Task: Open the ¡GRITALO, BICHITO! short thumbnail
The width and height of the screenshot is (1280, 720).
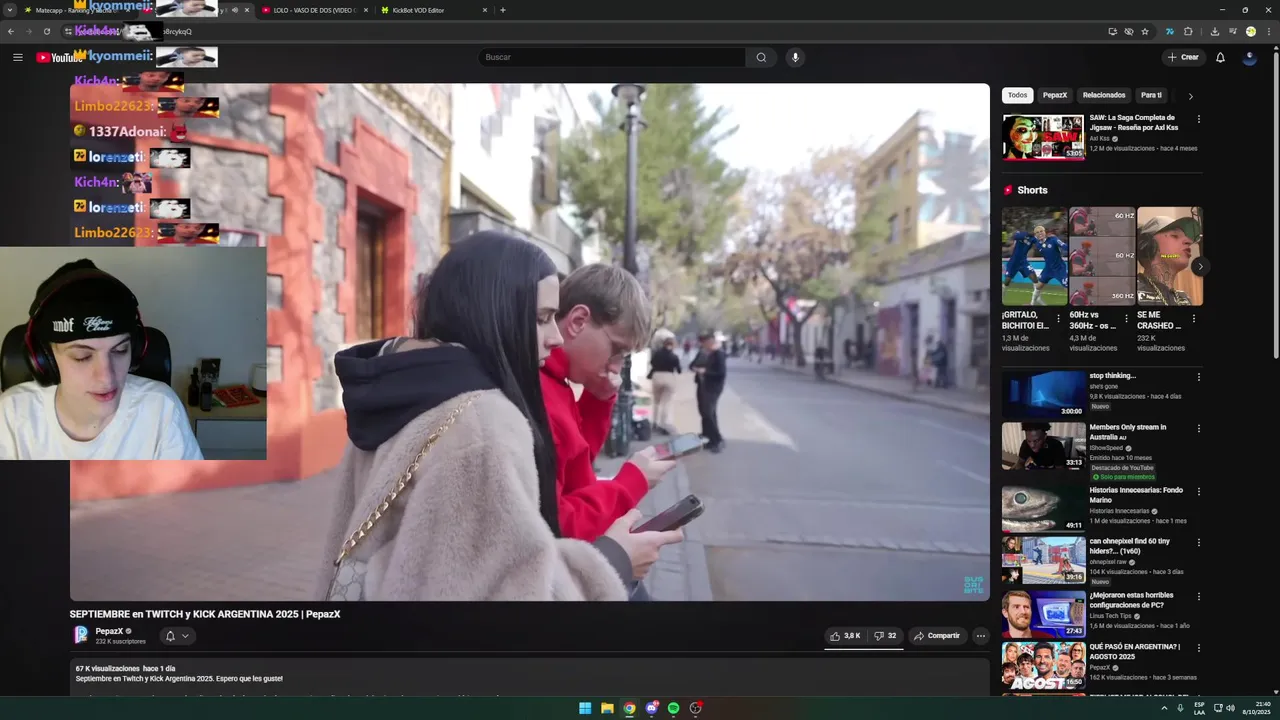Action: click(1034, 256)
